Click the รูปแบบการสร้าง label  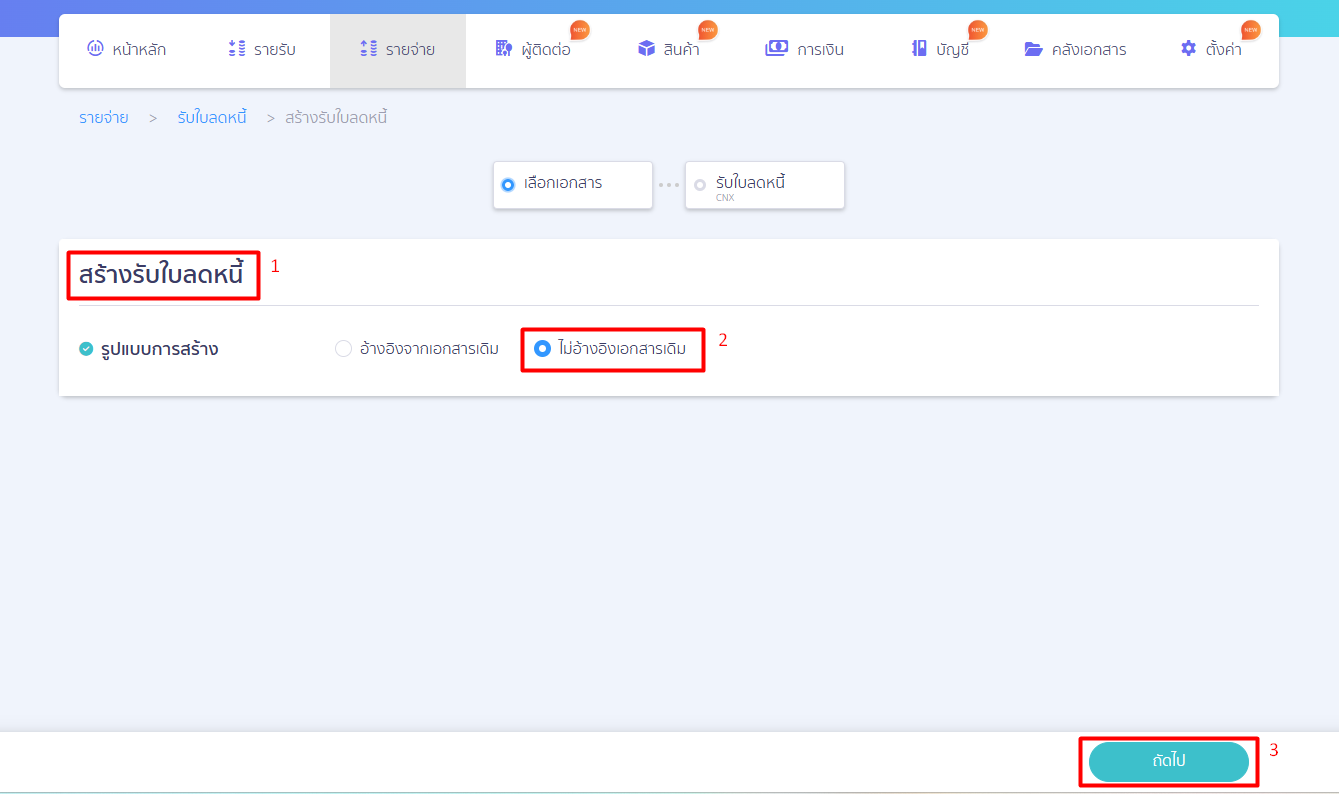coord(160,349)
